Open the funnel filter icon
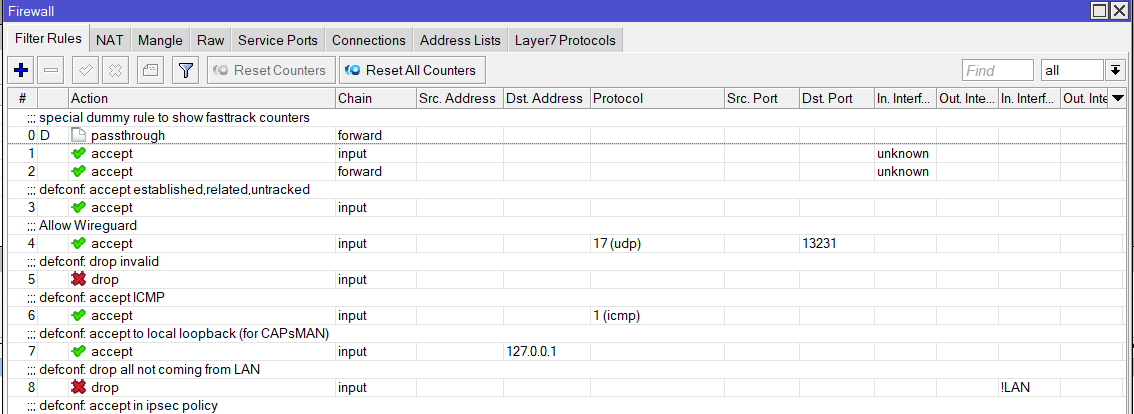 [185, 70]
